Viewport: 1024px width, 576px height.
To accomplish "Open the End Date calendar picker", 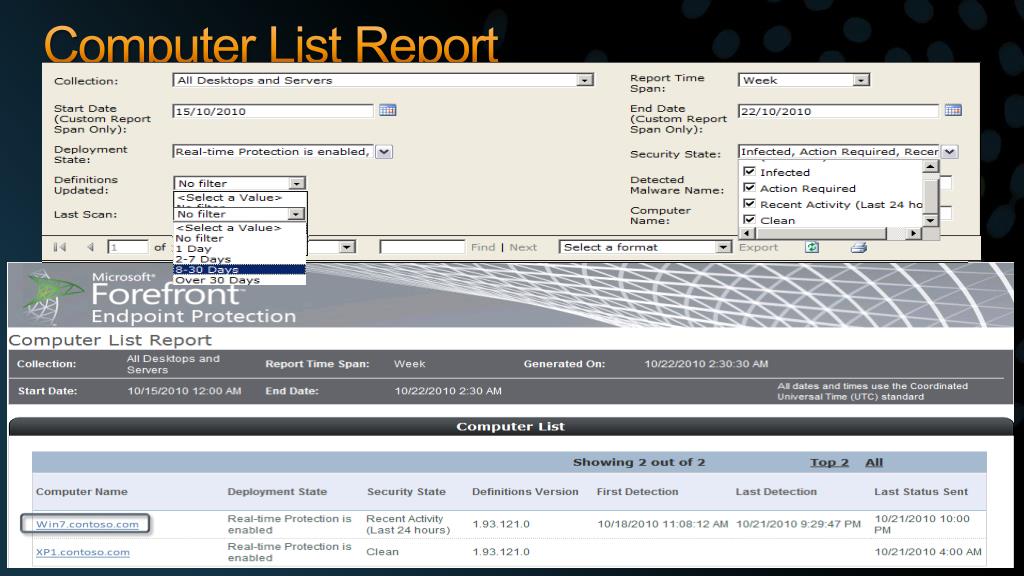I will [x=953, y=110].
